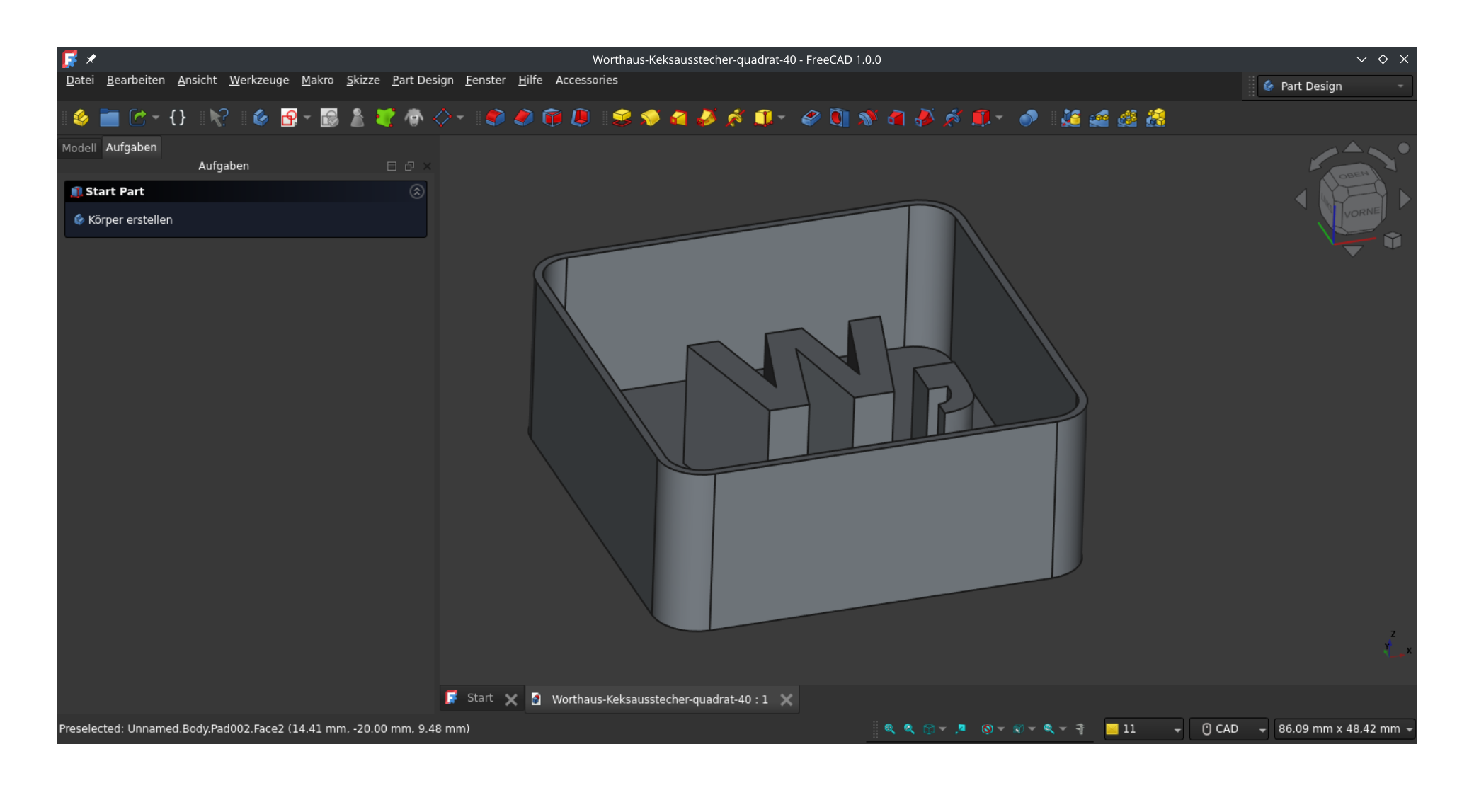
Task: Select the Additive pipe sweep tool
Action: 707,118
